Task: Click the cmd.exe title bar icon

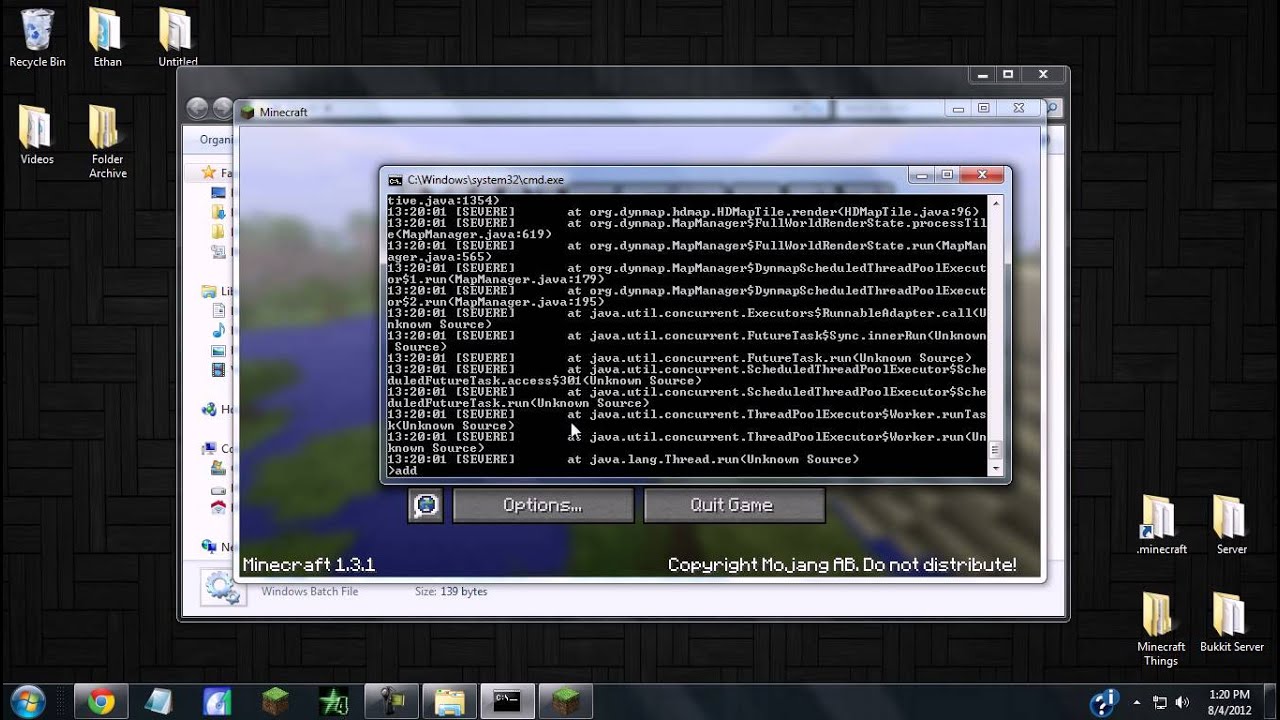Action: tap(395, 180)
